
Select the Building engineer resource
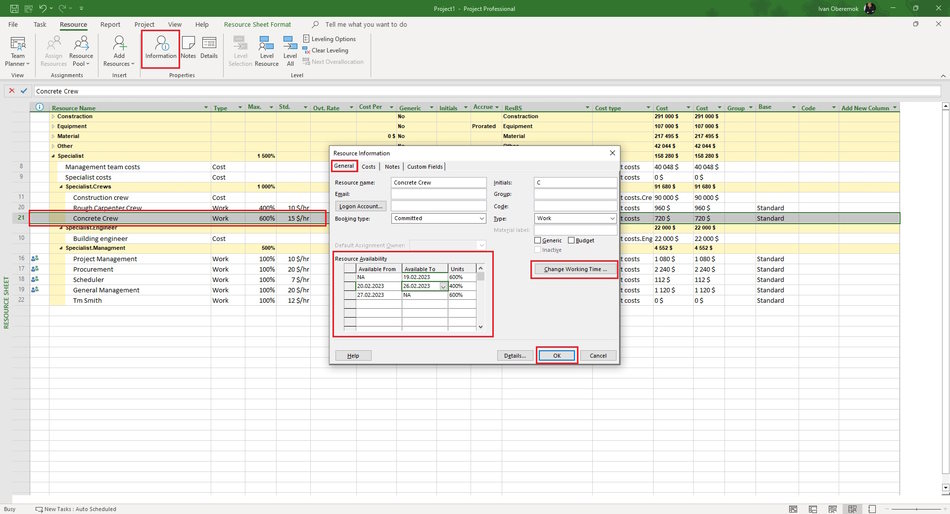[100, 238]
